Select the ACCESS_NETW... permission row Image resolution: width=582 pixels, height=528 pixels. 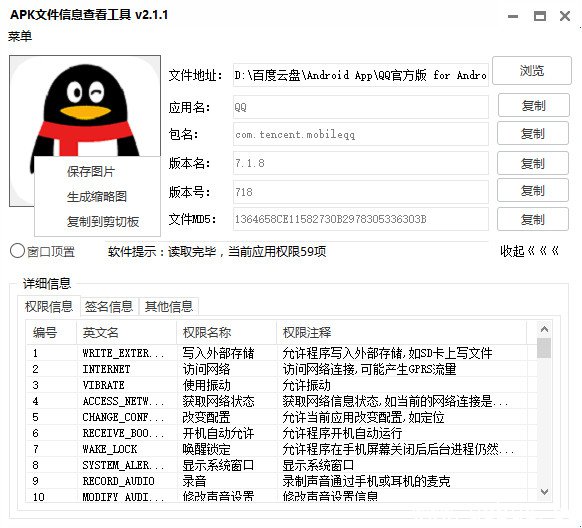click(x=281, y=401)
